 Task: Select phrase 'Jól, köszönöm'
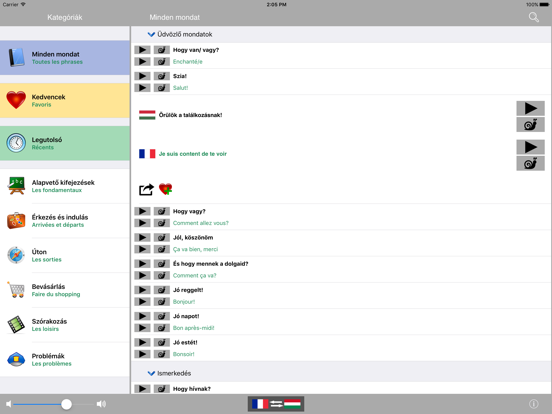coord(193,238)
